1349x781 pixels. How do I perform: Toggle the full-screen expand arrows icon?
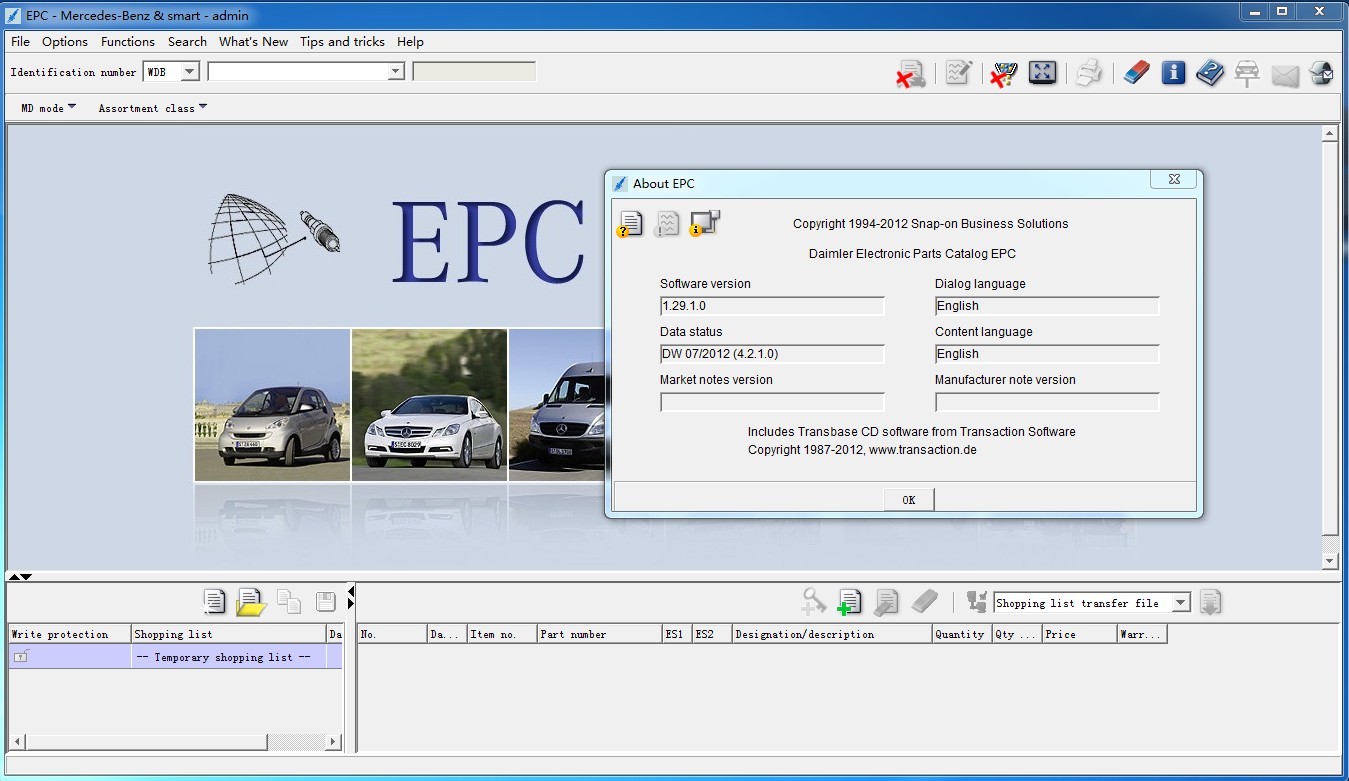pyautogui.click(x=1042, y=72)
